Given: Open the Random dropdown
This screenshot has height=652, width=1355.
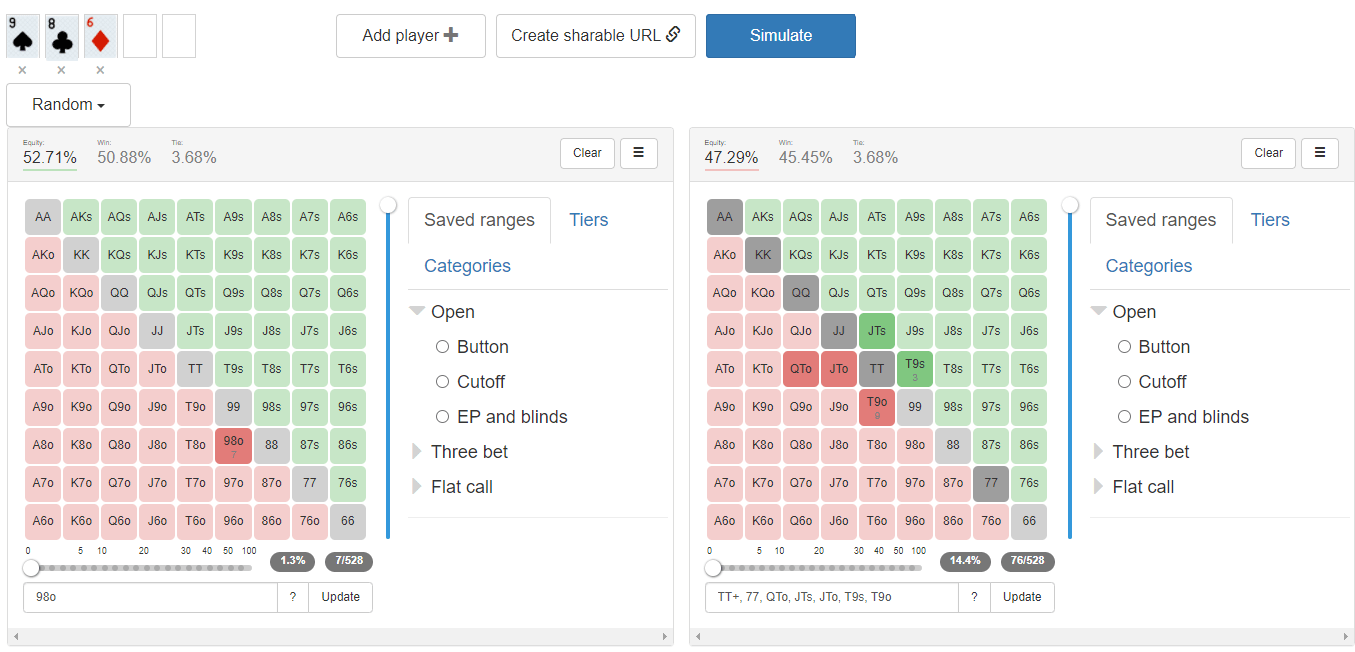Looking at the screenshot, I should (x=68, y=105).
